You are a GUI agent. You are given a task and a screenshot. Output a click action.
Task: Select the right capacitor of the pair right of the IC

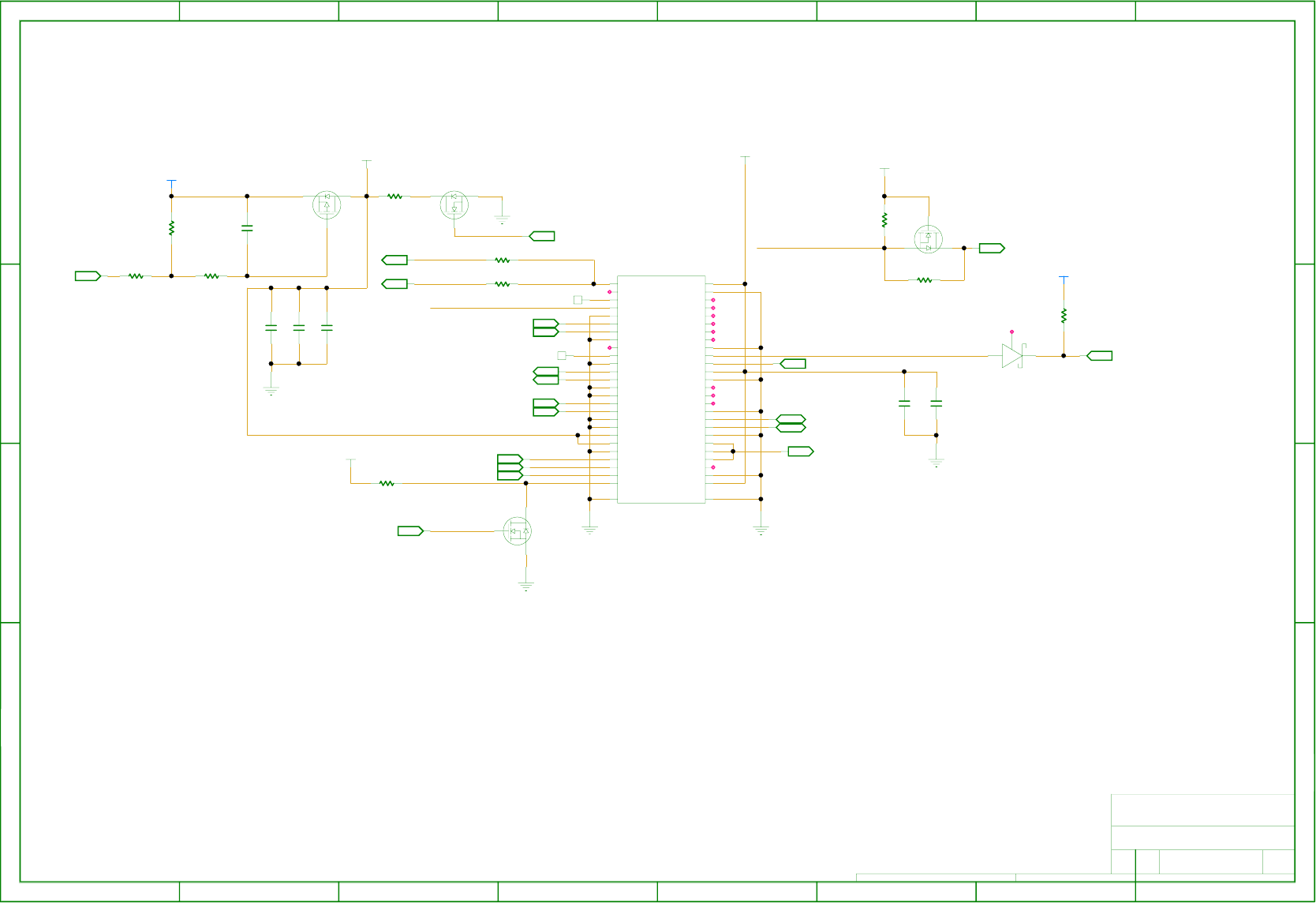pos(937,403)
